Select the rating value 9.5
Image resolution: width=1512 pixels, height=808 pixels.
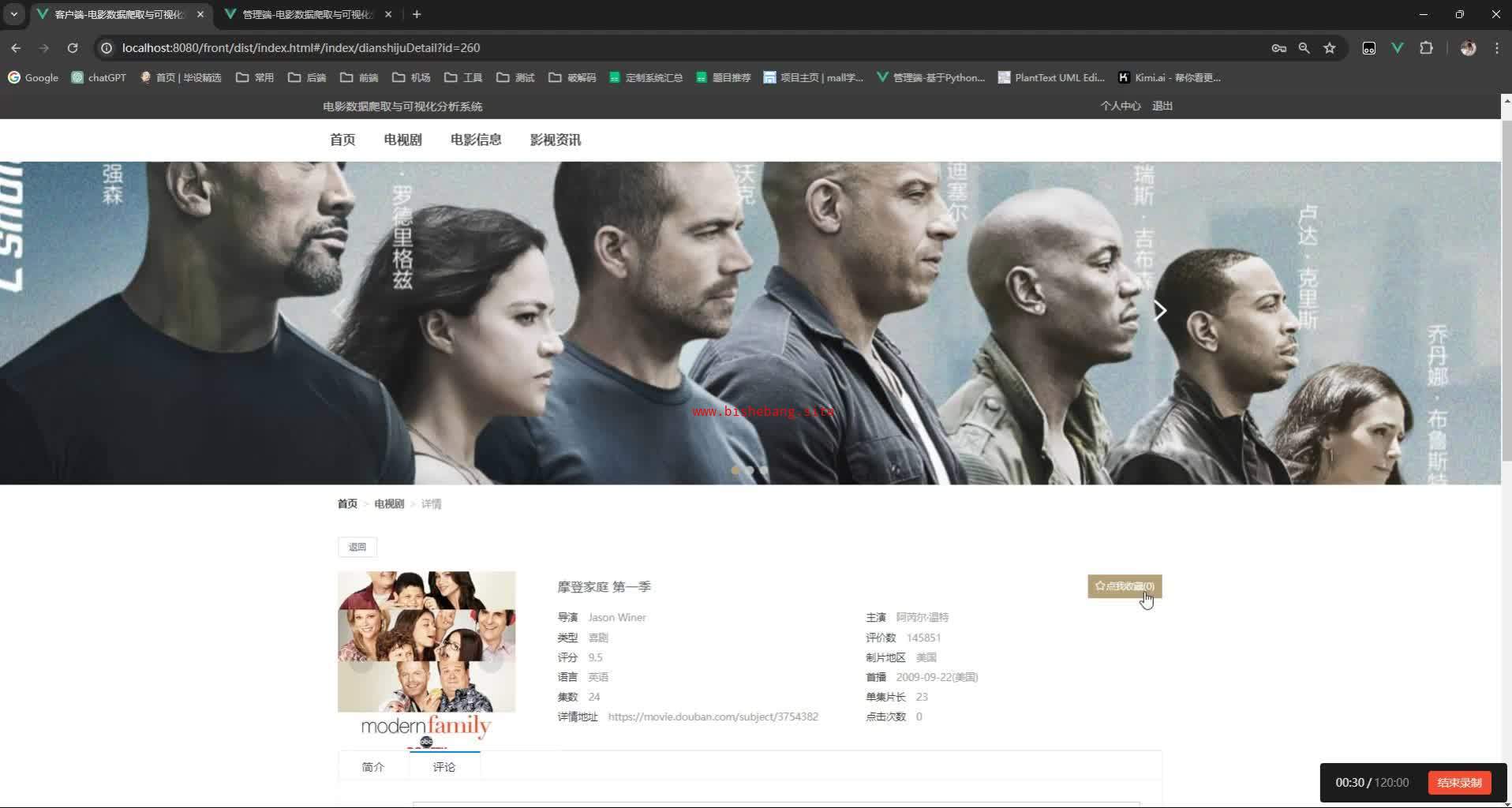[x=595, y=657]
